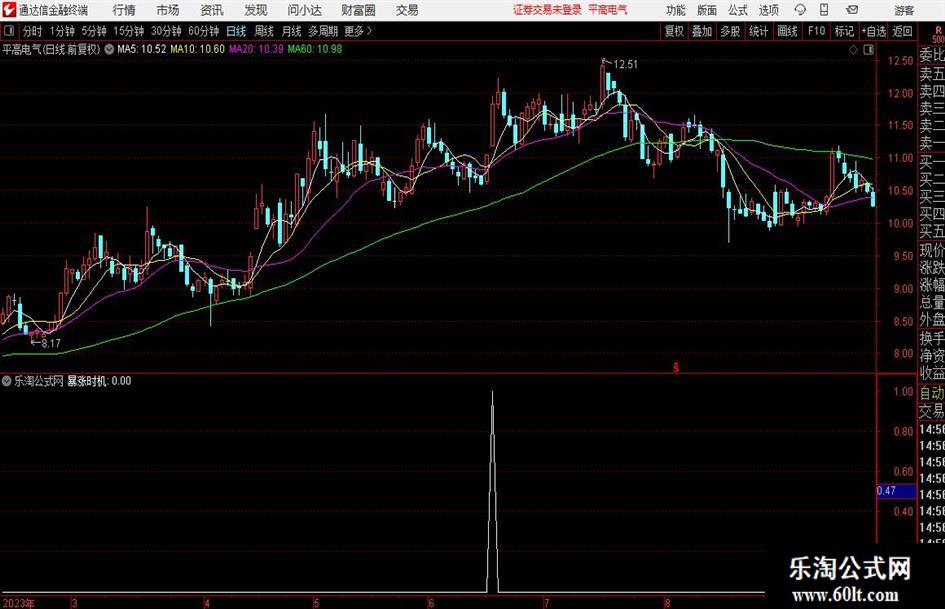Open the 版面 menu
Viewport: 945px width, 609px height.
706,10
